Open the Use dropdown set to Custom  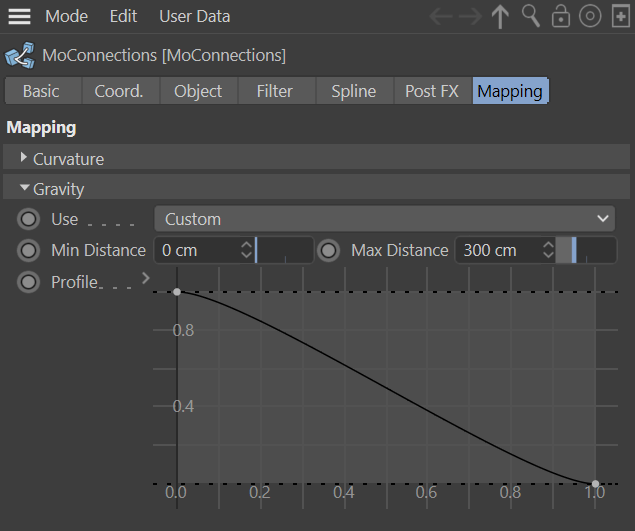pos(384,219)
